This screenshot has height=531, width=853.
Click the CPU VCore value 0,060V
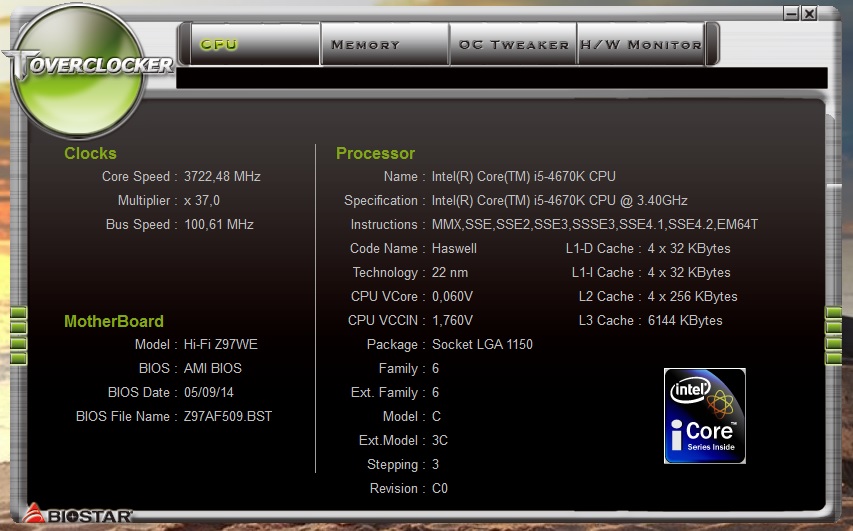click(x=453, y=297)
